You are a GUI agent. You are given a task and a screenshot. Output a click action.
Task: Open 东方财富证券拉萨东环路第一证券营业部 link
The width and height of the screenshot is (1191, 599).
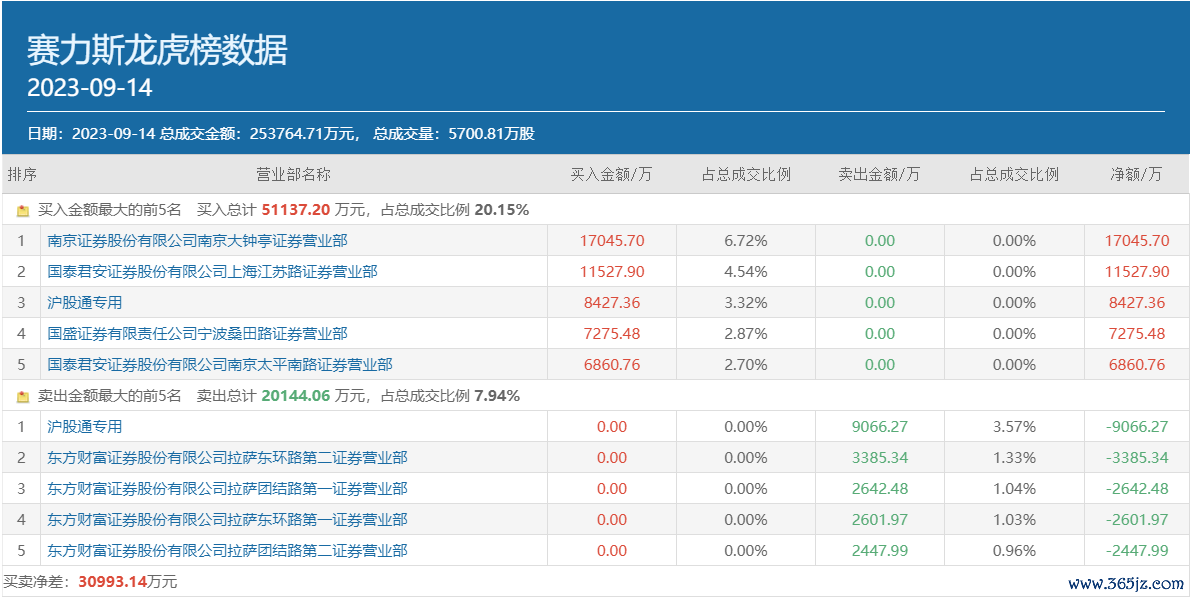(x=227, y=519)
